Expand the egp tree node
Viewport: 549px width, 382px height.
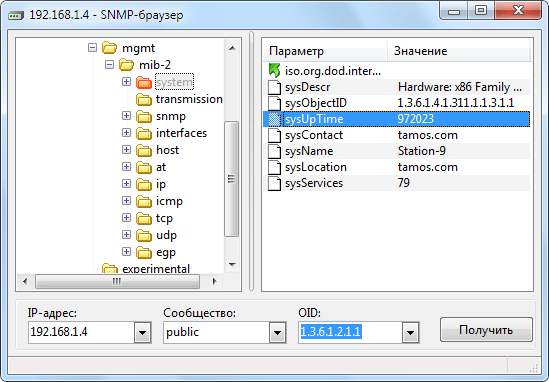coord(126,251)
